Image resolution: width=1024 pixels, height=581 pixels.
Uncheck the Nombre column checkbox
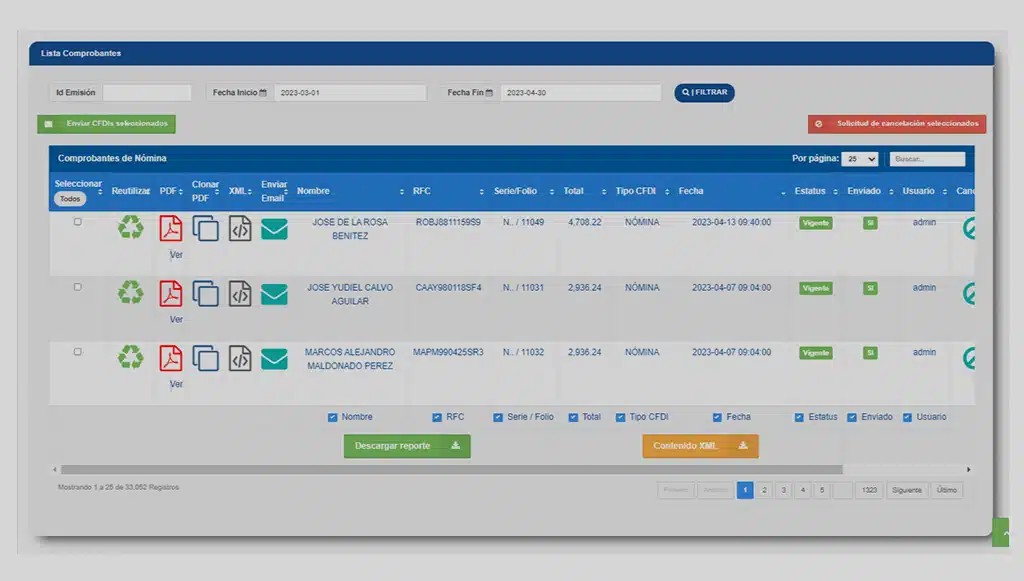pyautogui.click(x=333, y=417)
